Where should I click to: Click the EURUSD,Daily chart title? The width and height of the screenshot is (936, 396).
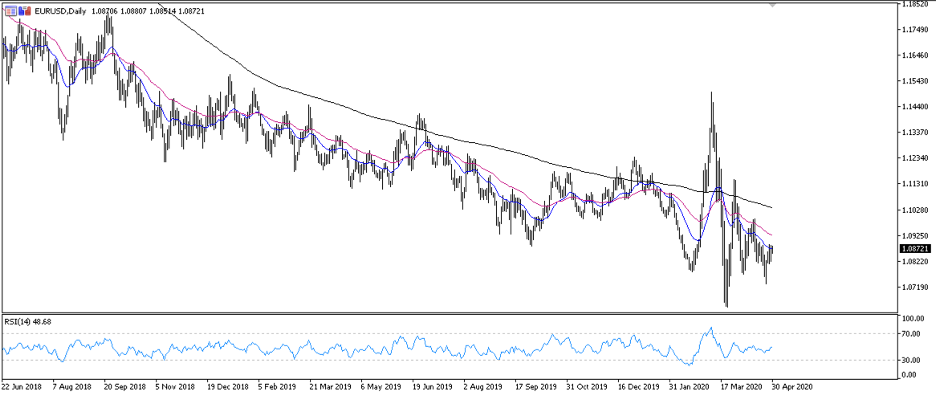click(x=60, y=11)
